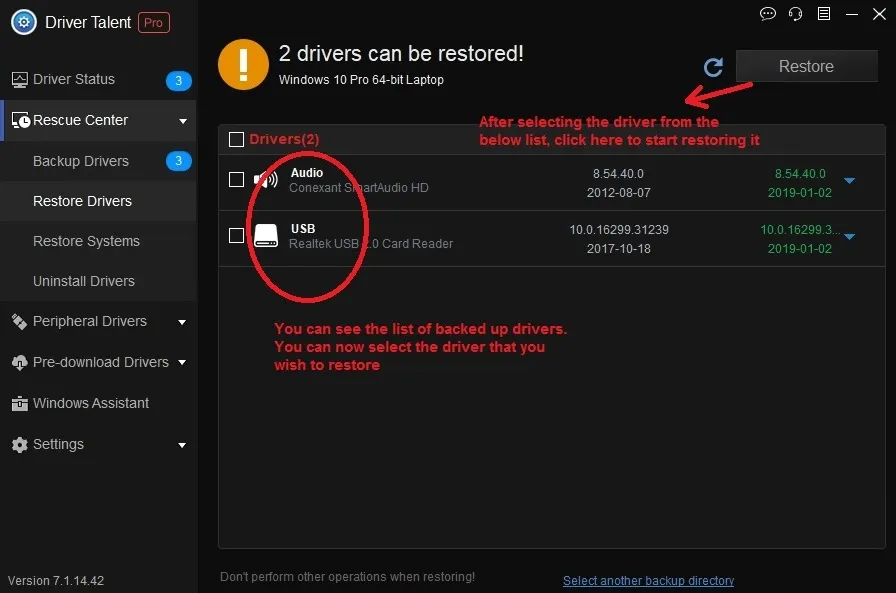Click USB driver date 2017-10-18
The image size is (896, 593).
619,249
